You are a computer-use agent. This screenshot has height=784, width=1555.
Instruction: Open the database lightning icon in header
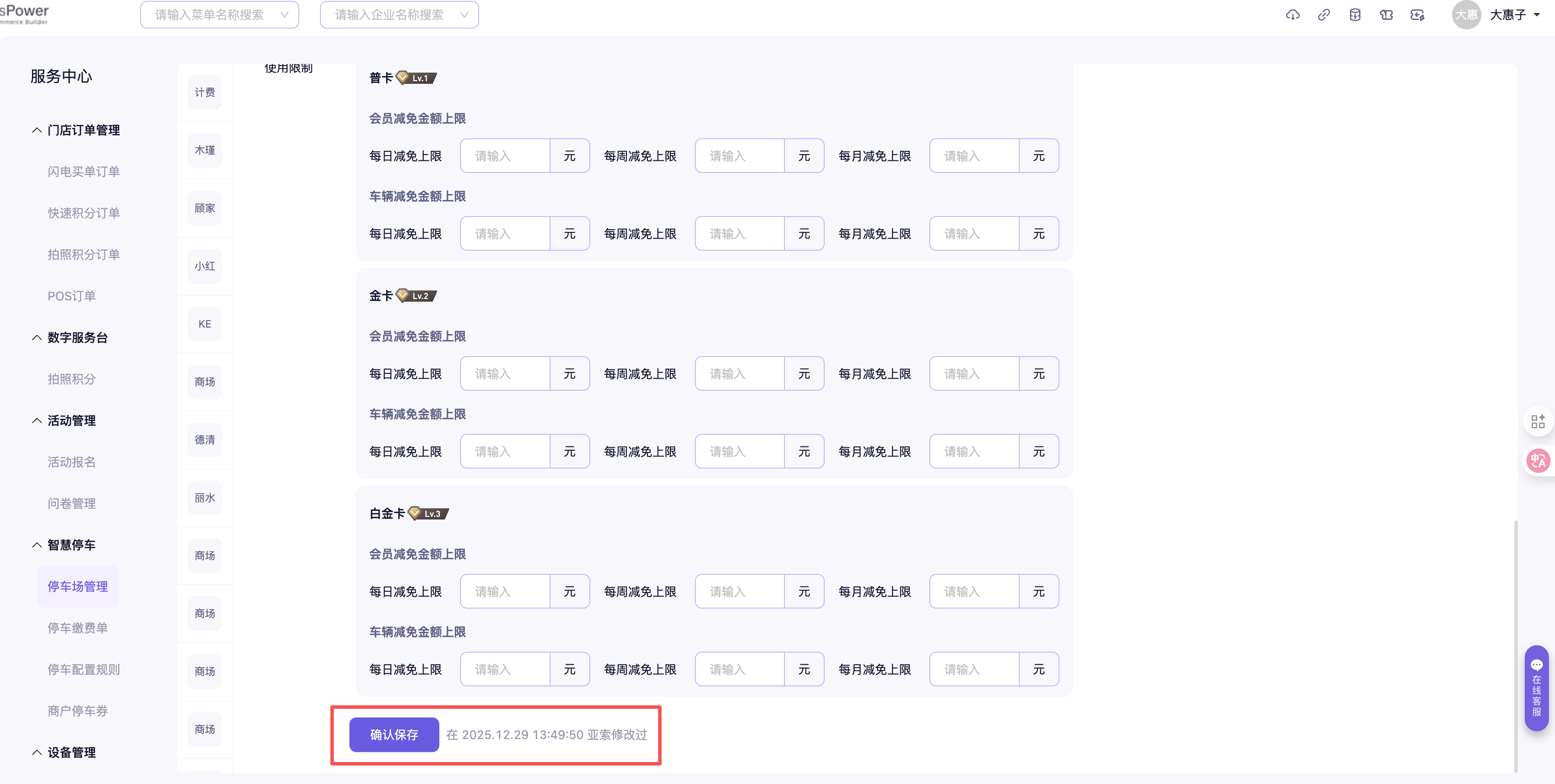tap(1355, 15)
